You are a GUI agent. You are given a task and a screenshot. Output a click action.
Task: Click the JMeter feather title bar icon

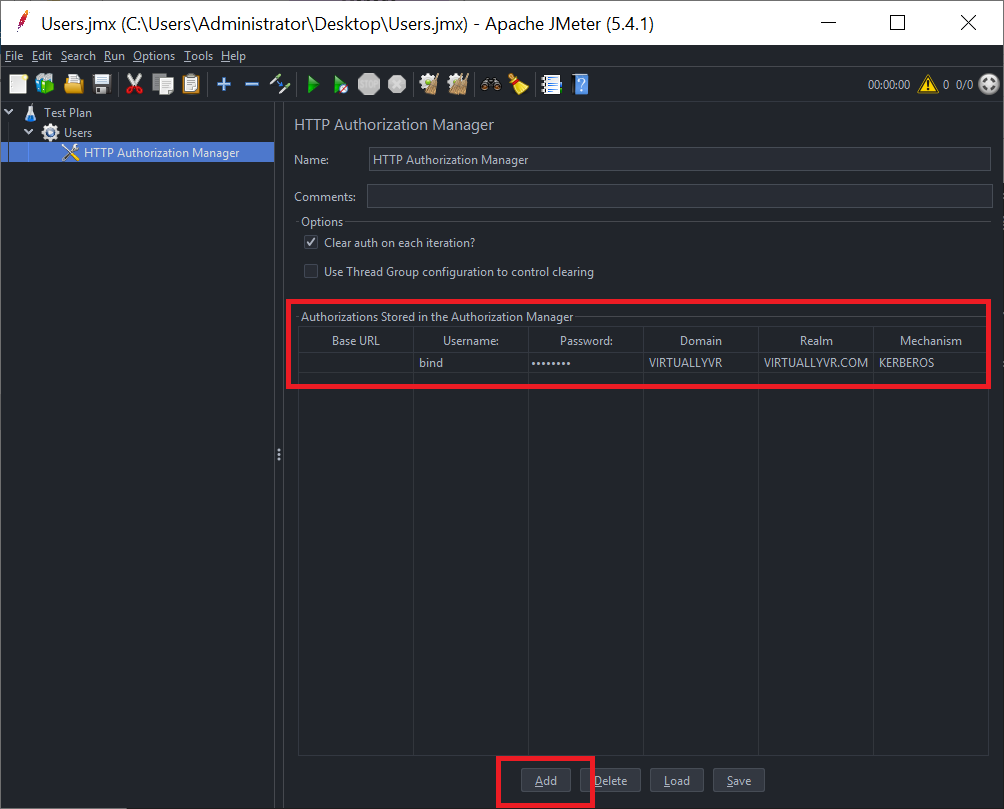pos(22,21)
